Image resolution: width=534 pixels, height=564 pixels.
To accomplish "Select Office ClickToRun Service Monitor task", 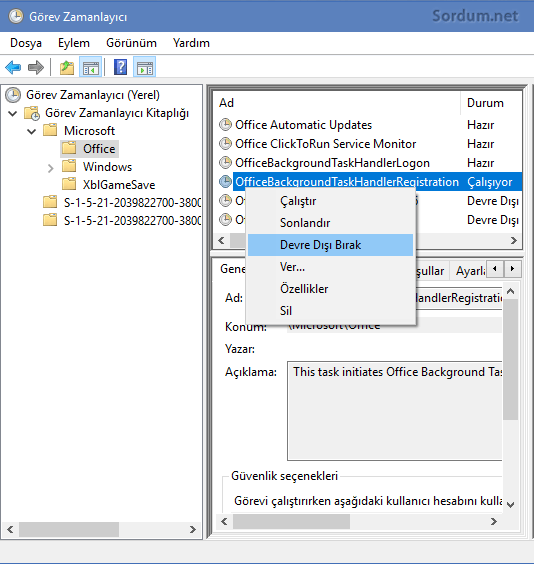I will (325, 144).
